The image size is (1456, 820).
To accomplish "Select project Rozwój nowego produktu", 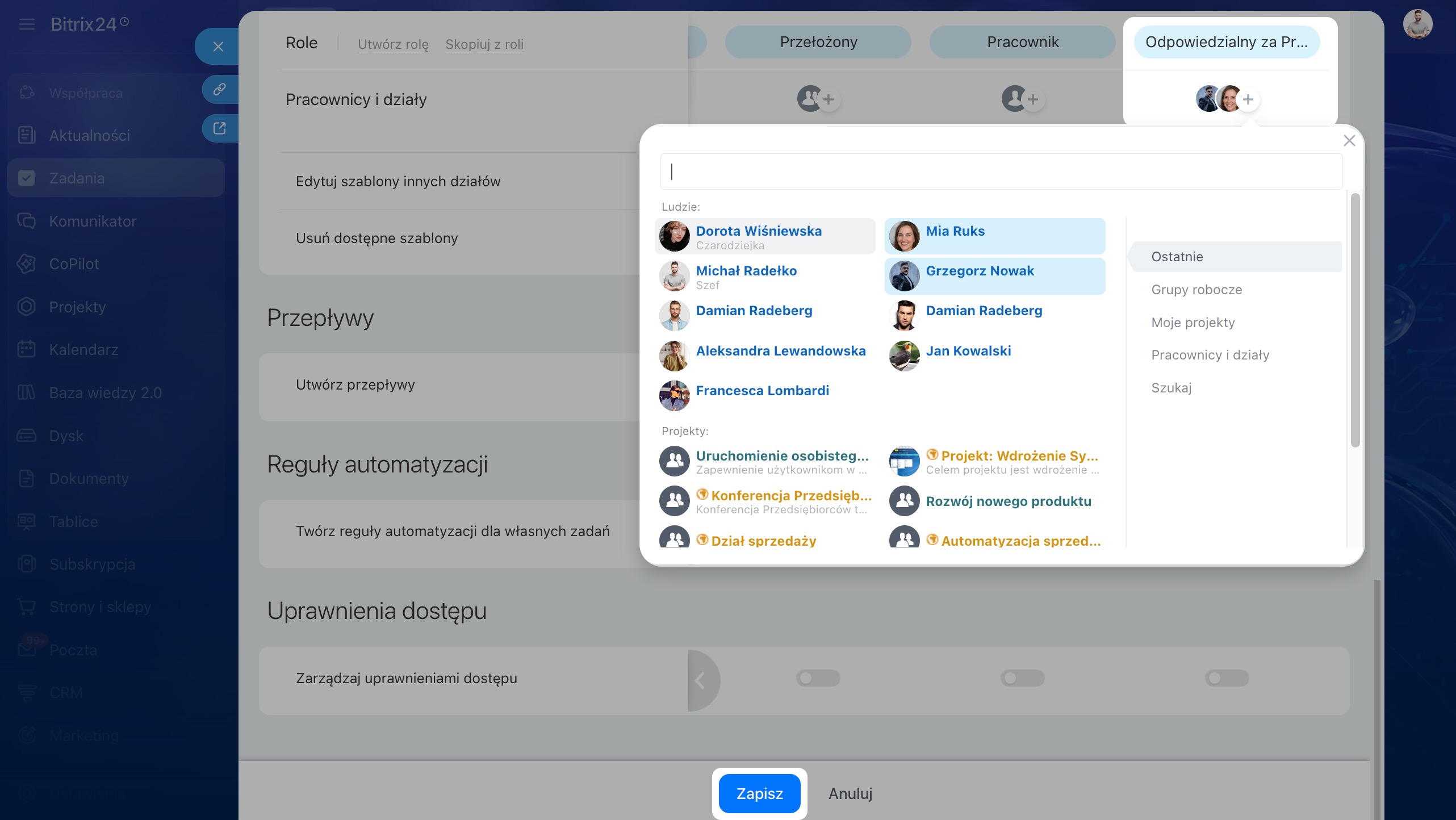I will pyautogui.click(x=995, y=501).
